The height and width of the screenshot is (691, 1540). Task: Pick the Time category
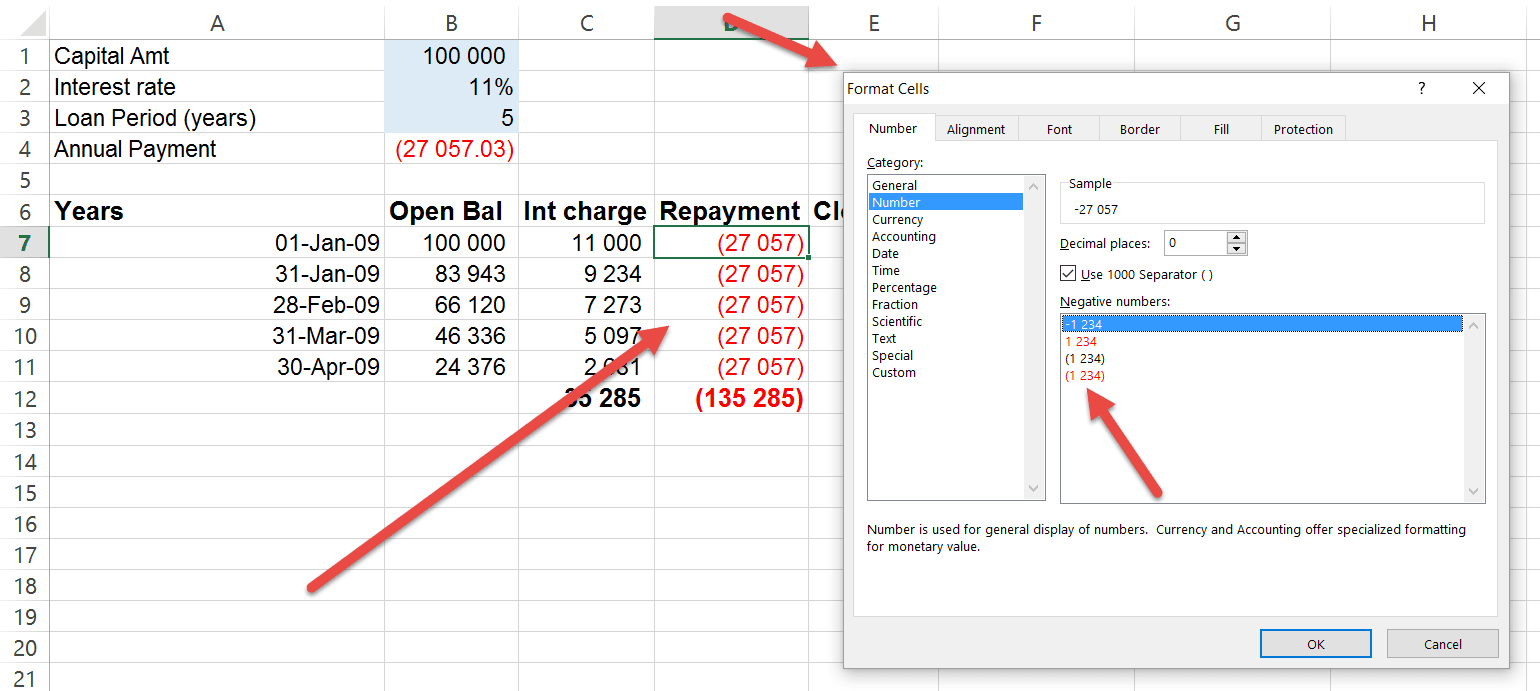point(945,270)
